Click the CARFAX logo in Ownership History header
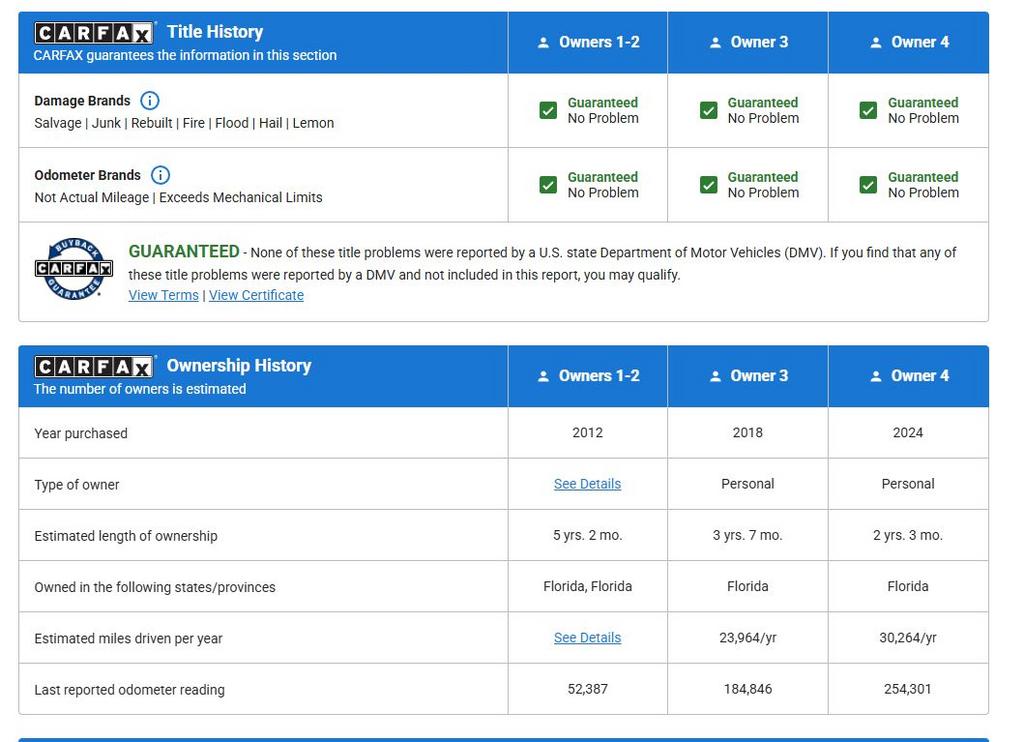This screenshot has height=742, width=1024. click(x=95, y=366)
